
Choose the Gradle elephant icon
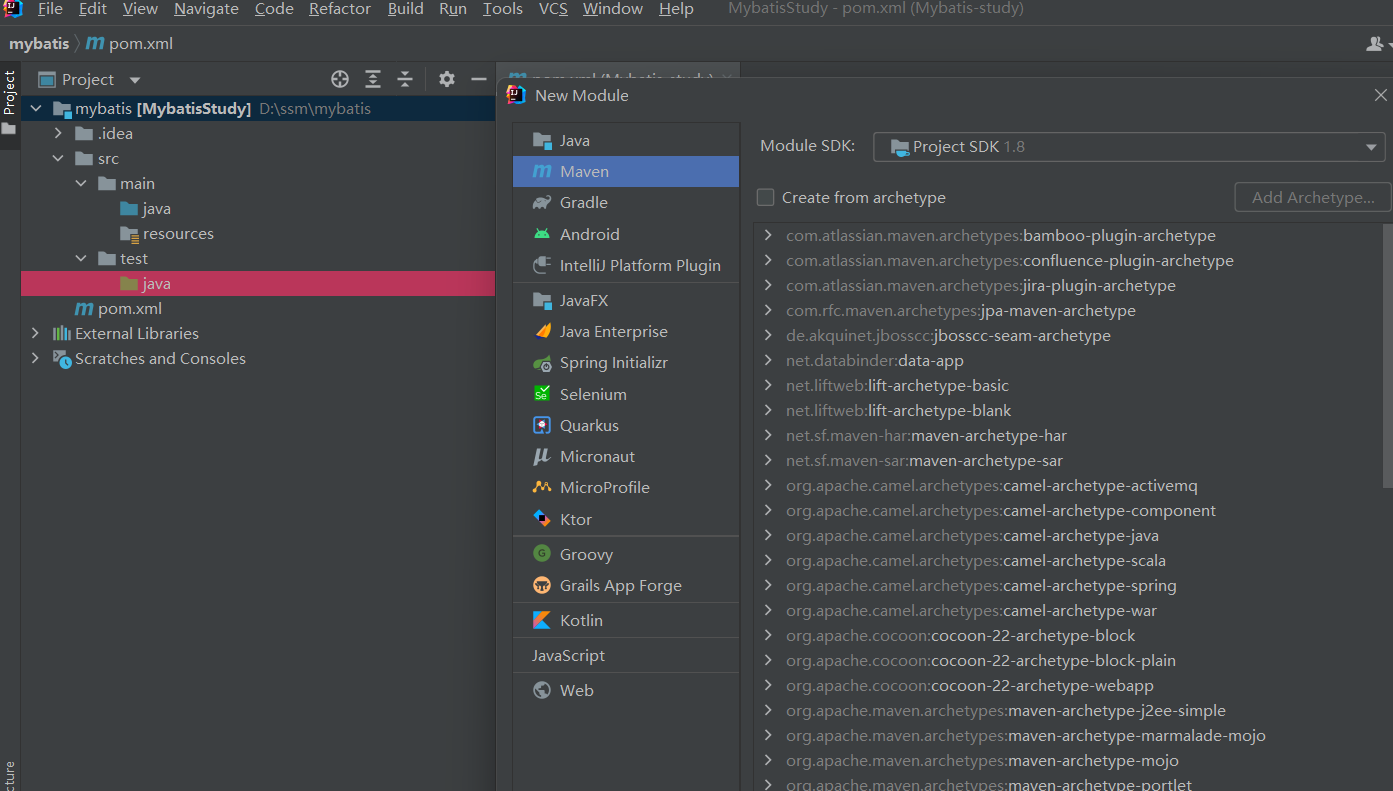point(542,203)
